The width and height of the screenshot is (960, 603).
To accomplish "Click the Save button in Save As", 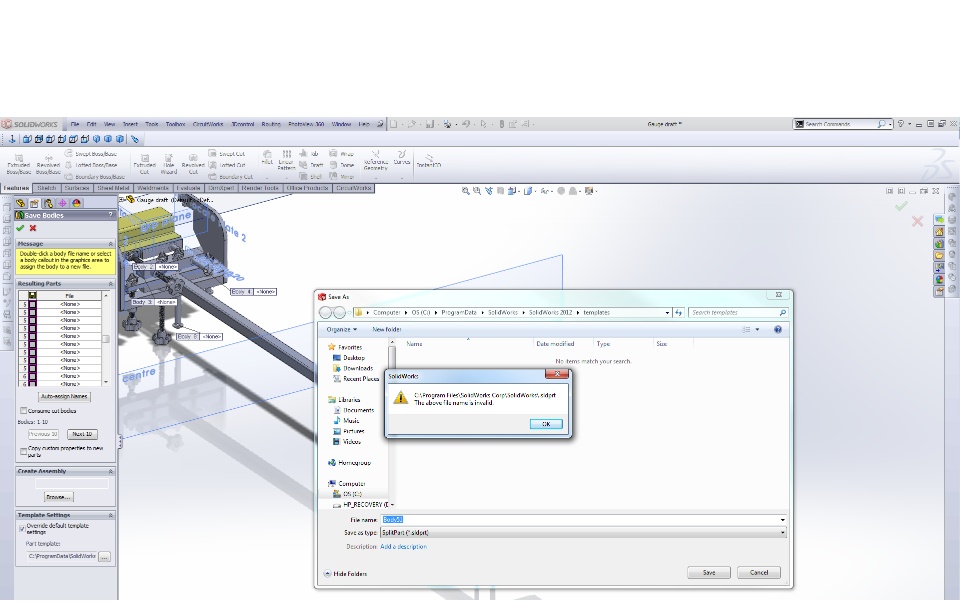I will tap(709, 572).
